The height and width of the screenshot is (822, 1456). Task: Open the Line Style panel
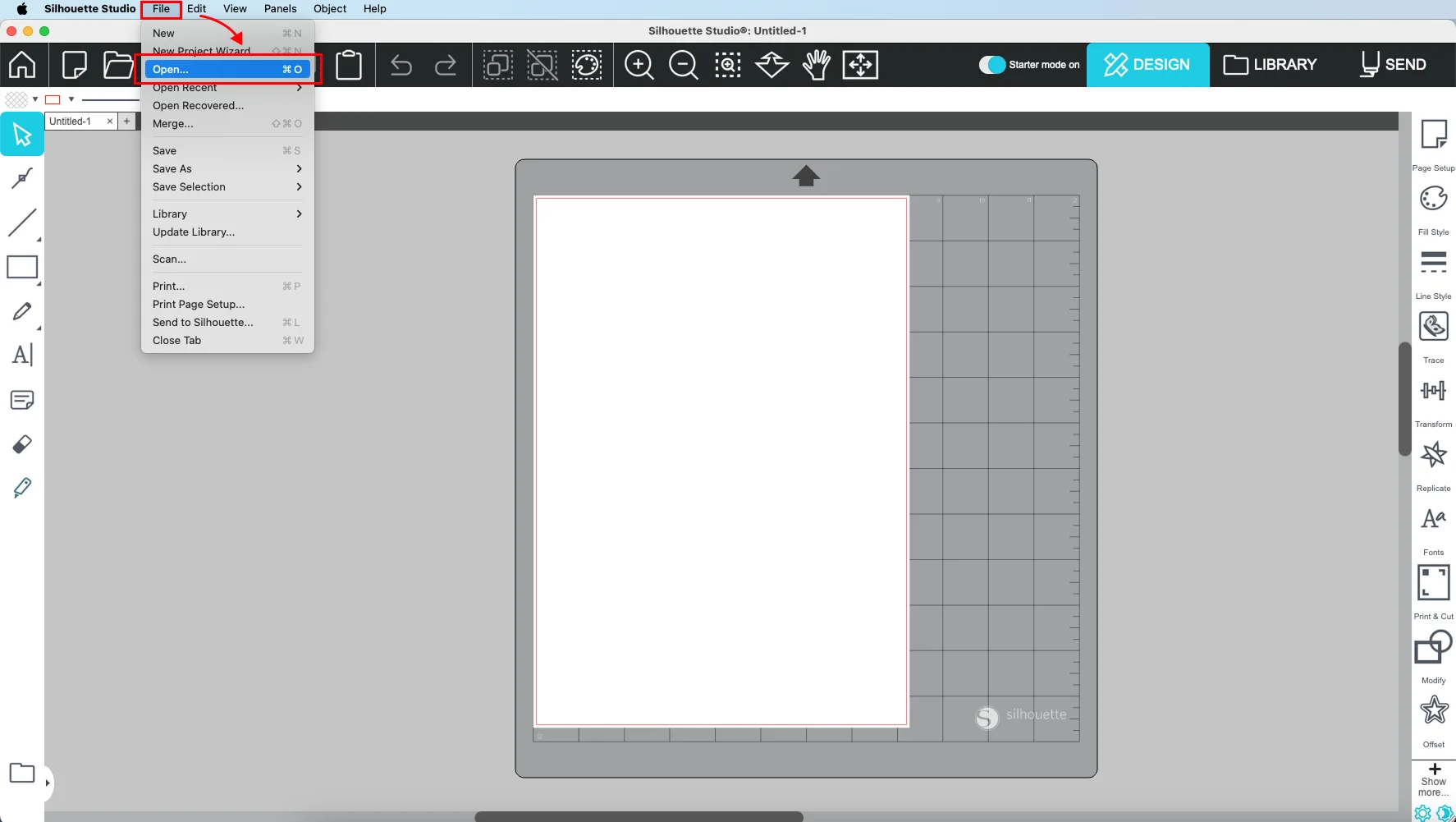click(x=1434, y=263)
